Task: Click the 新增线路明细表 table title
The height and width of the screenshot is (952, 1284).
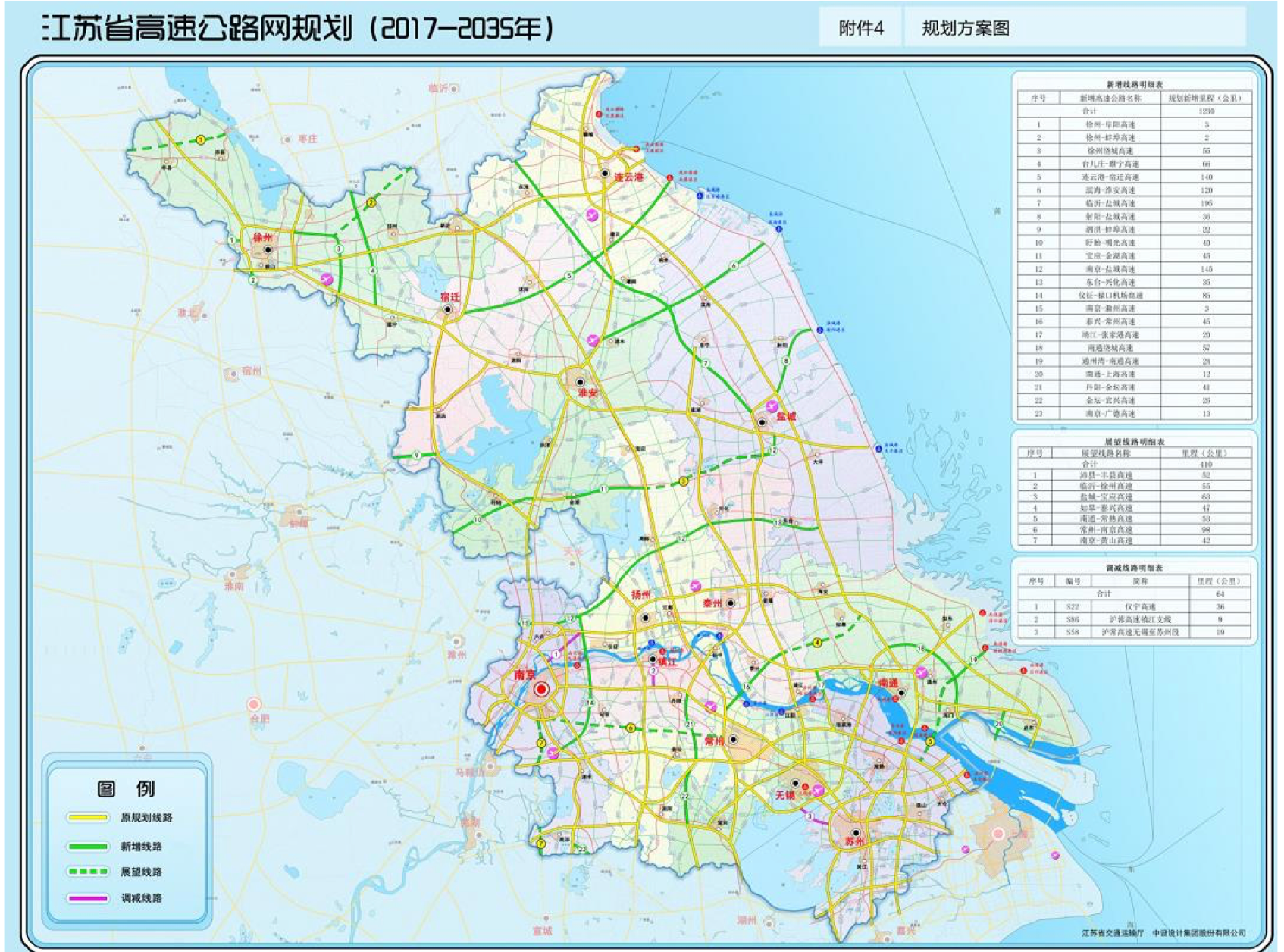Action: [1134, 85]
